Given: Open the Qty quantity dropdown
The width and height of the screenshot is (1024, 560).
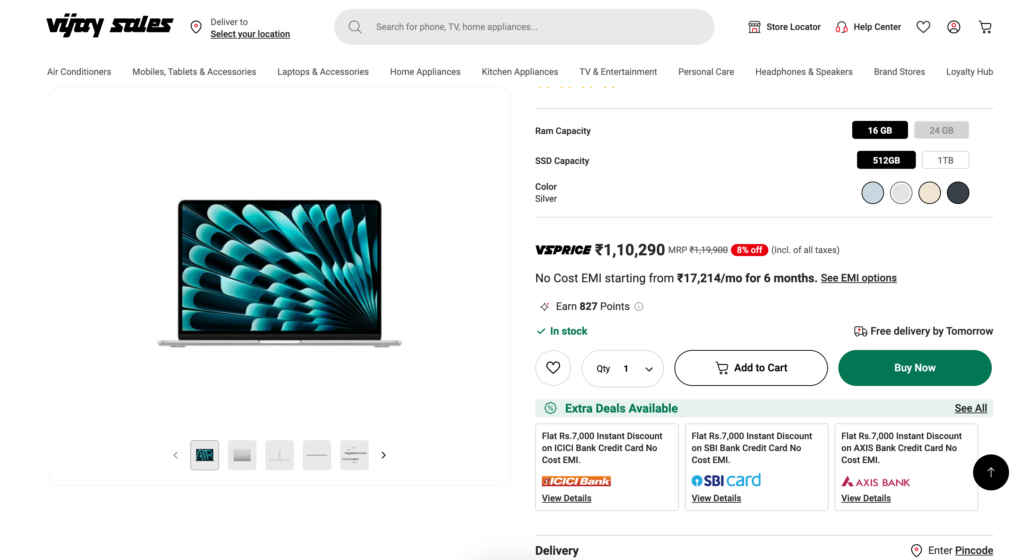Looking at the screenshot, I should click(x=623, y=368).
